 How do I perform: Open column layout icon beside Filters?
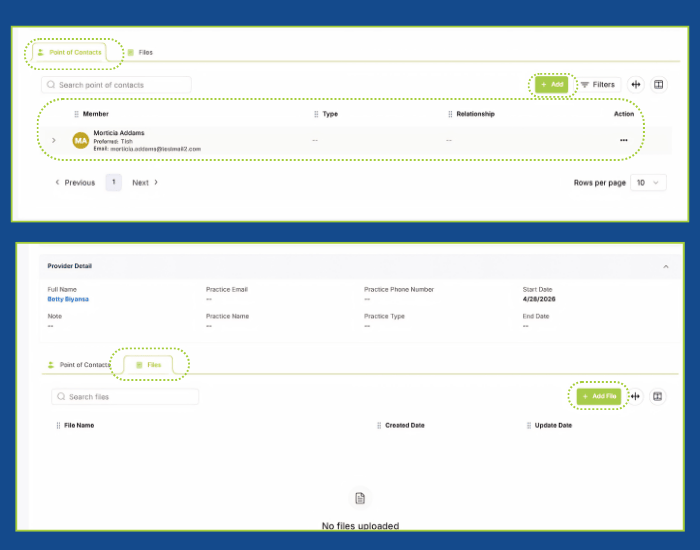click(x=658, y=84)
